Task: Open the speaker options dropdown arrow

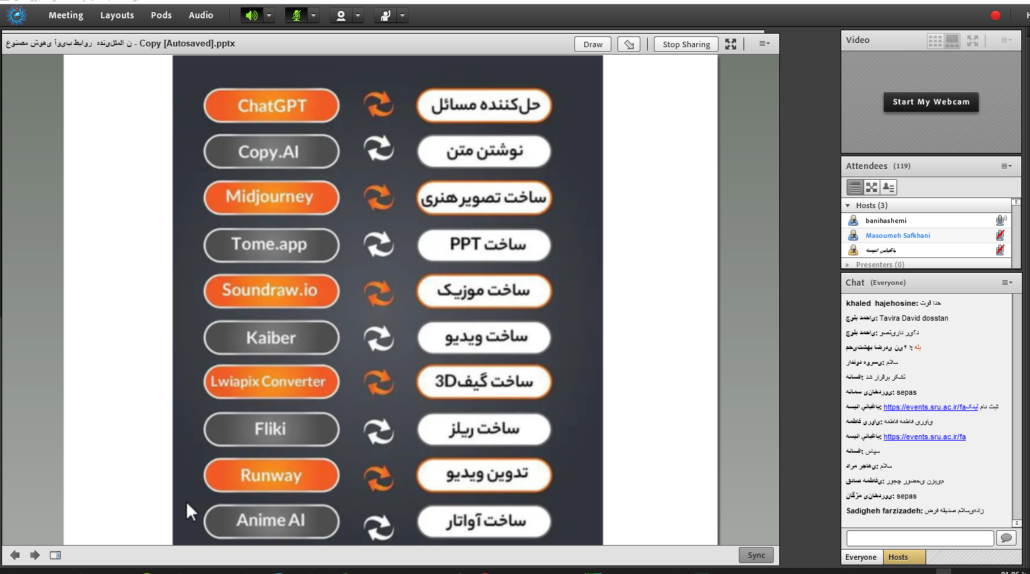Action: (269, 15)
